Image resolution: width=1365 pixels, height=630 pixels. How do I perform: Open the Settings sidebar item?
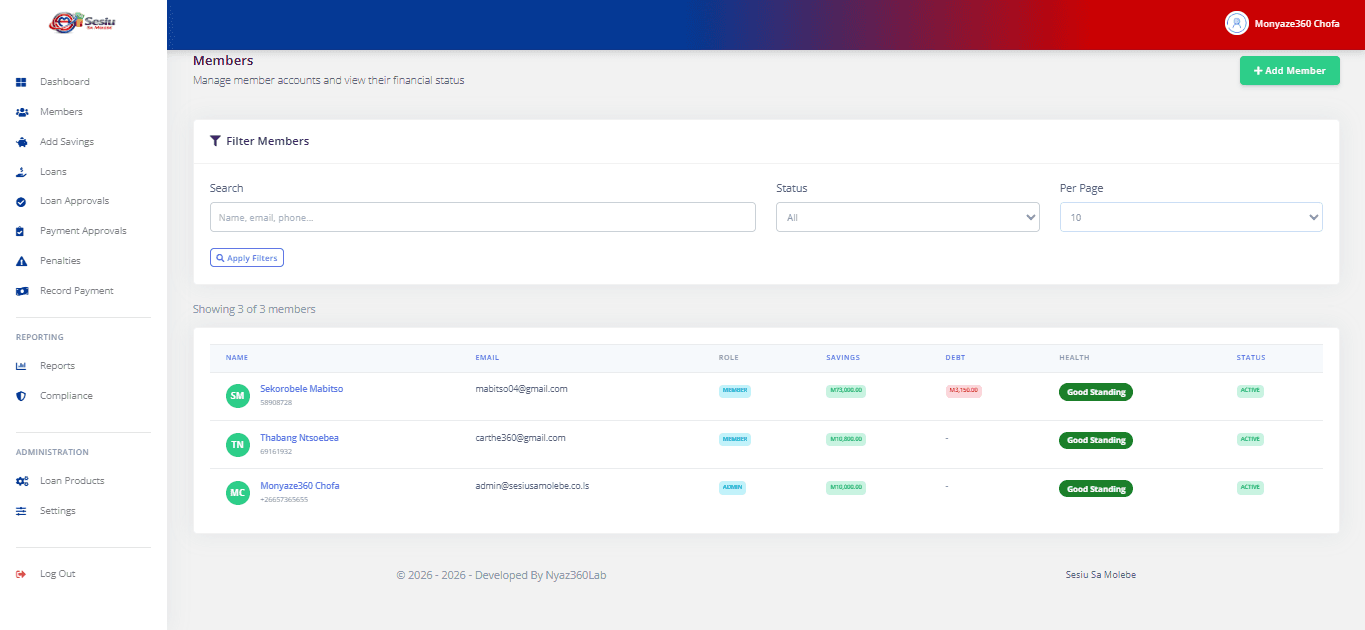pyautogui.click(x=57, y=511)
